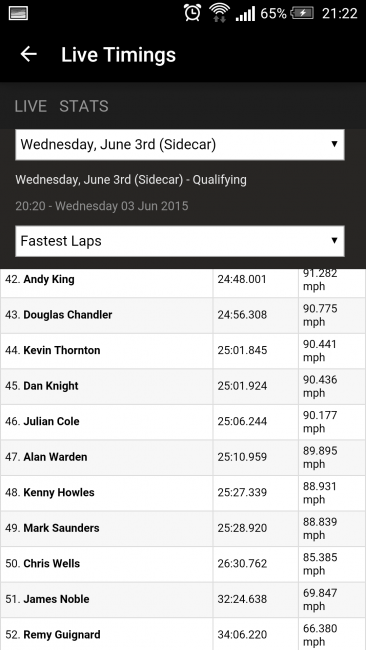Image resolution: width=366 pixels, height=650 pixels.
Task: Tap Julian Cole's lap time 25:06.244
Action: [x=242, y=422]
